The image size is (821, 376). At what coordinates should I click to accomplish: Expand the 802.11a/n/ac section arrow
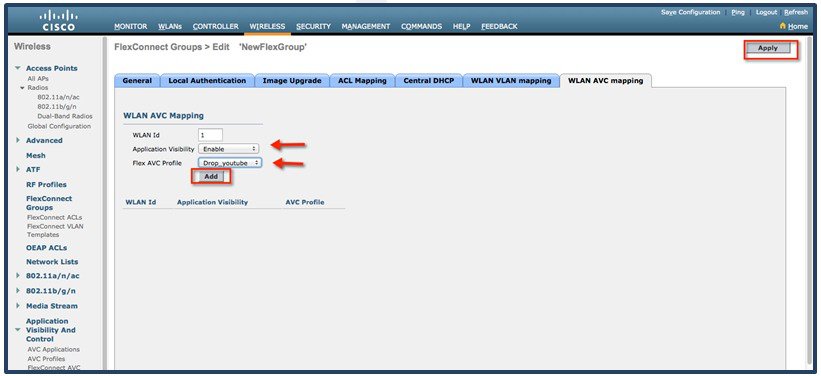pos(18,275)
